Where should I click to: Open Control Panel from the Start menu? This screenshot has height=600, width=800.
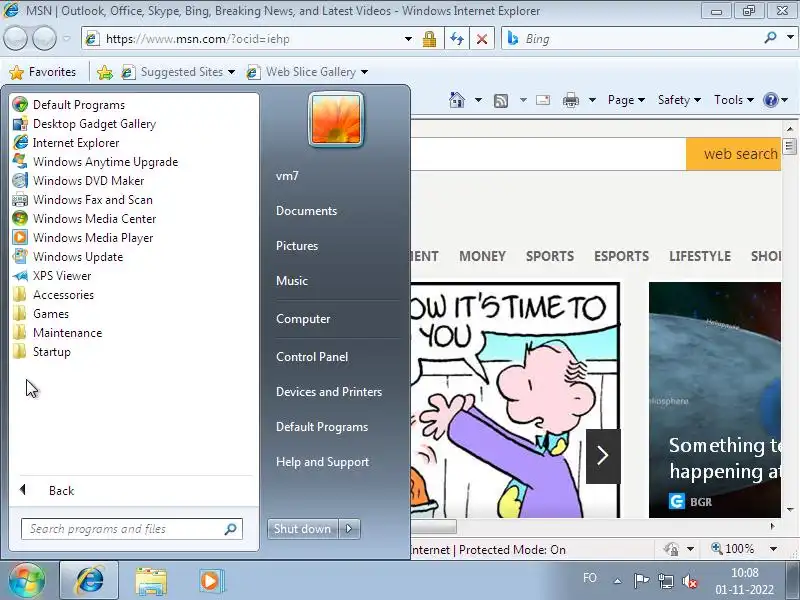click(312, 357)
